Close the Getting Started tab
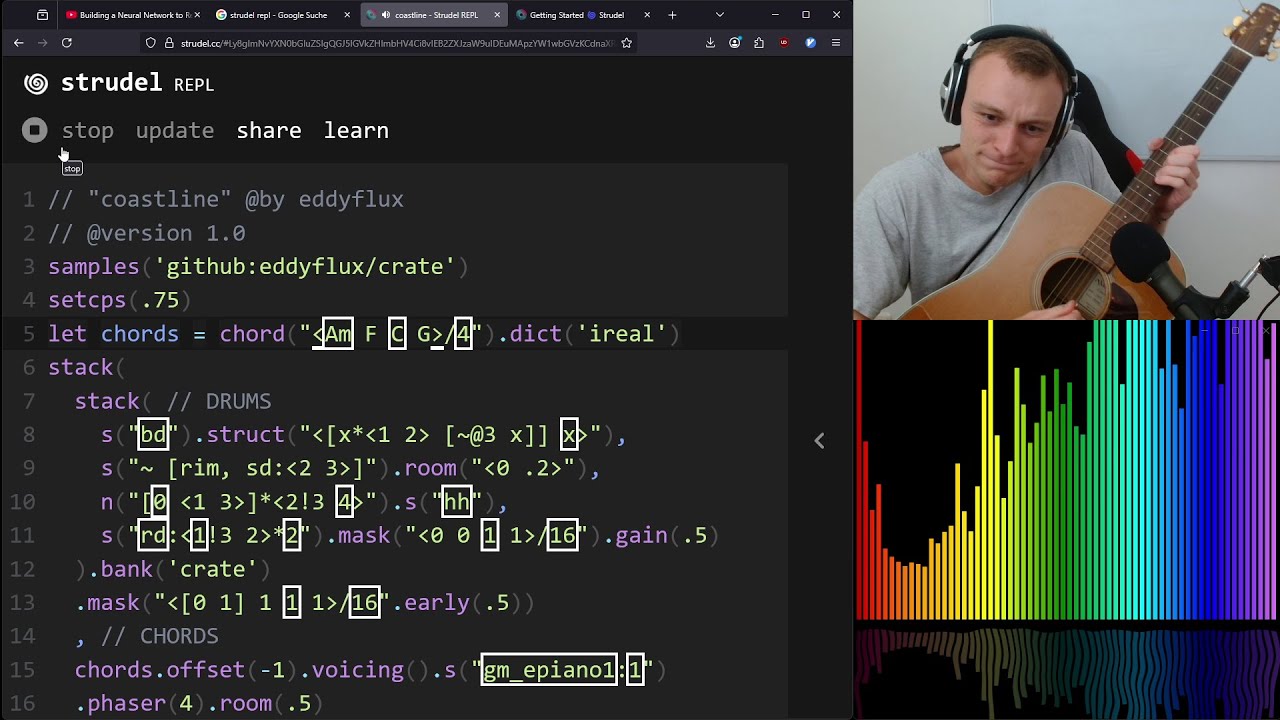The width and height of the screenshot is (1280, 720). [x=647, y=15]
